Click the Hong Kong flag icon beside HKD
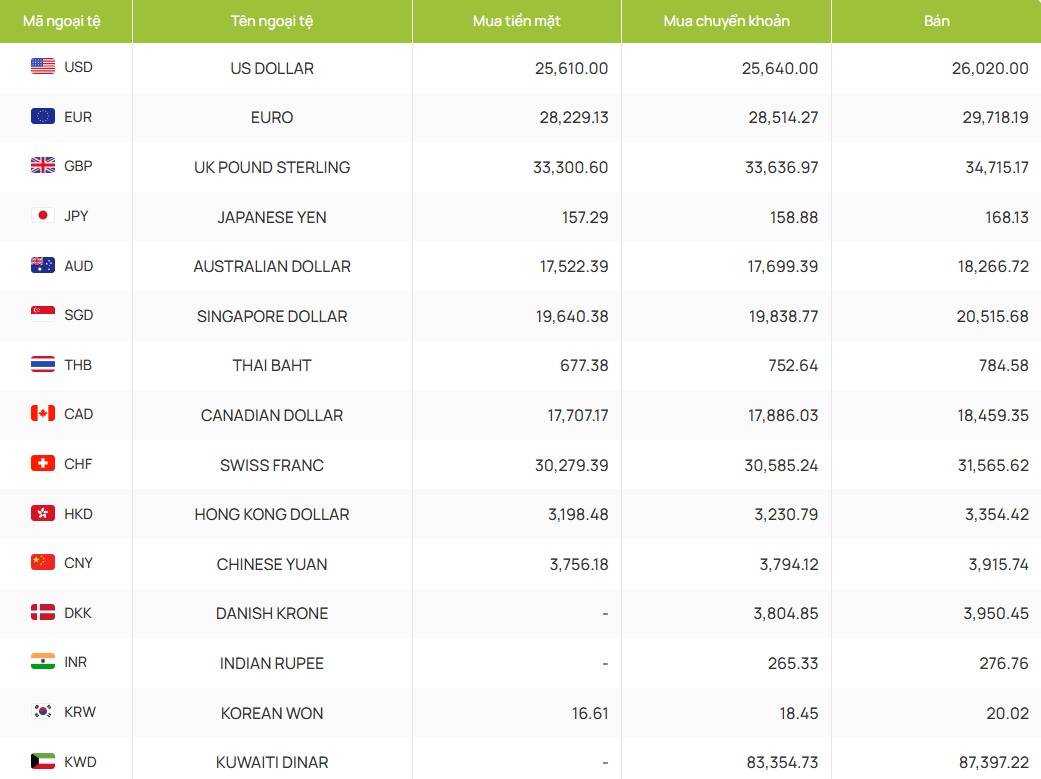Image resolution: width=1041 pixels, height=779 pixels. tap(42, 513)
